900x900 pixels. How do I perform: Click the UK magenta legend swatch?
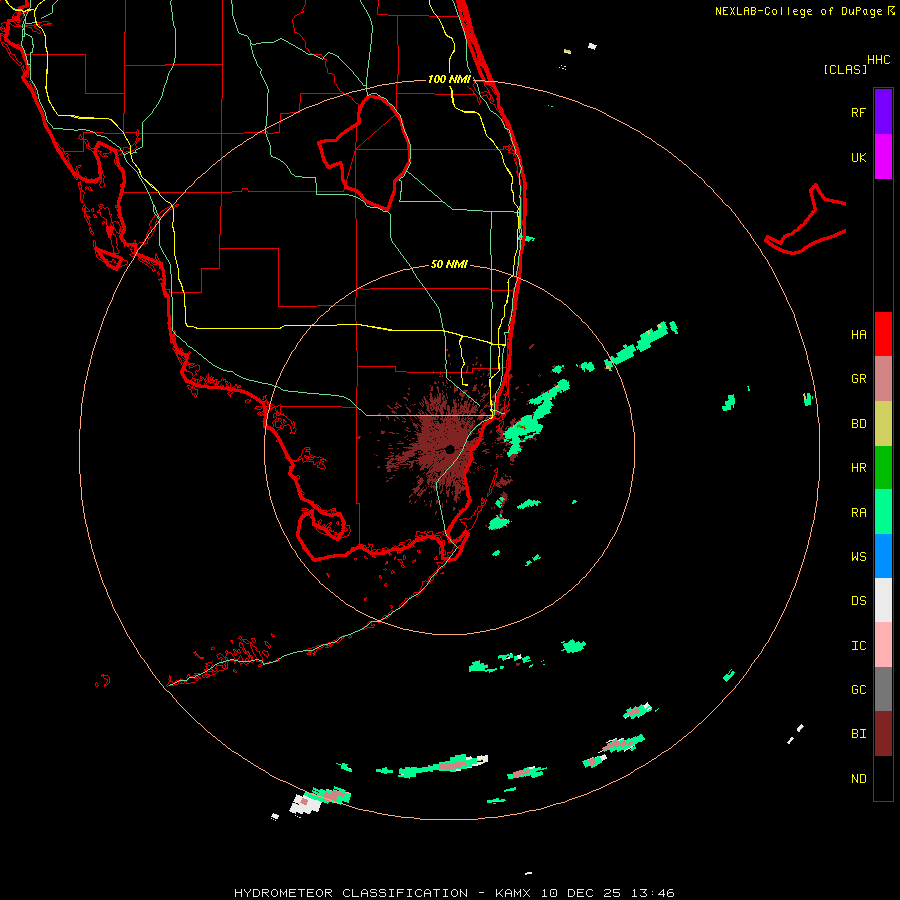(x=883, y=157)
